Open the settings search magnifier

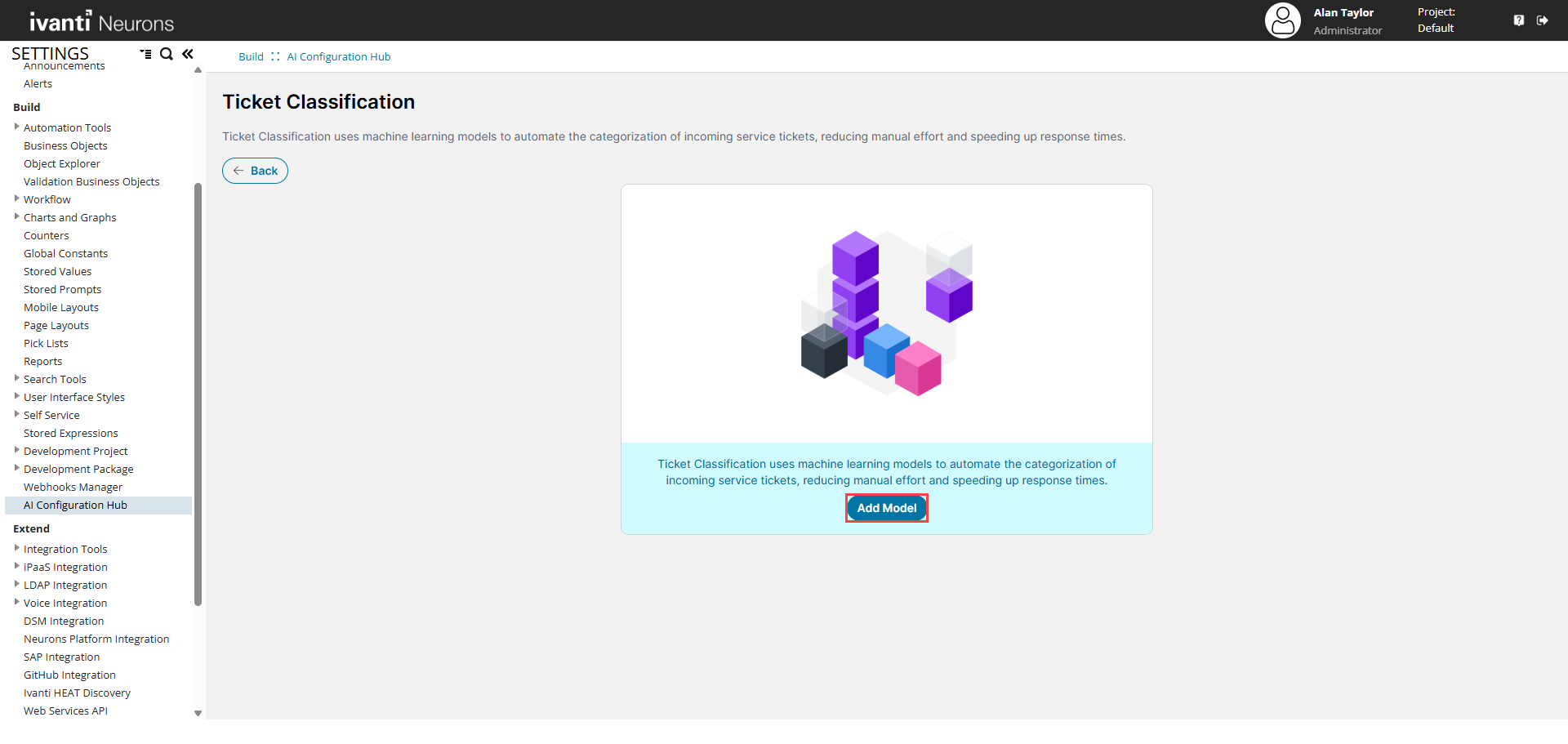(x=167, y=54)
